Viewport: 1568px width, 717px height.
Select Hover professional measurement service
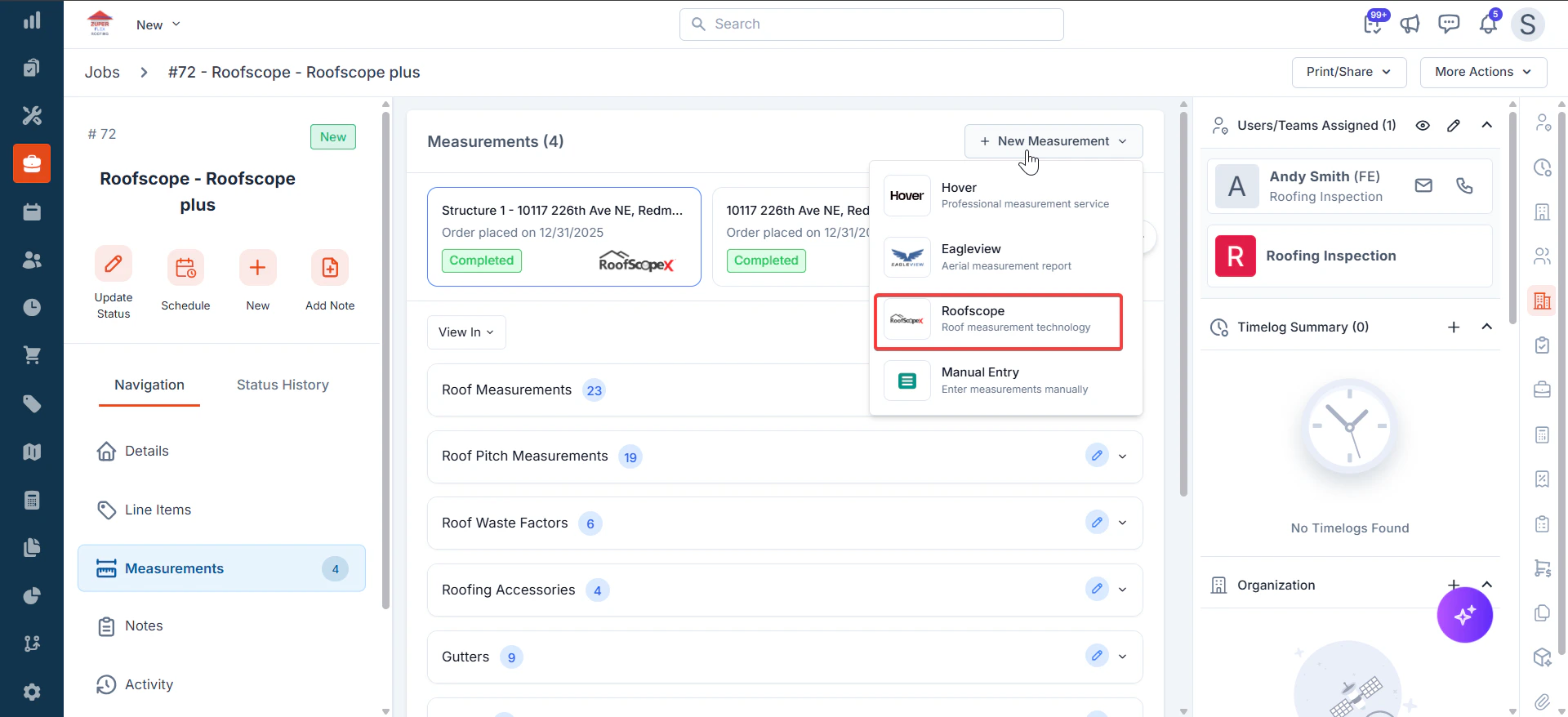coord(1006,195)
